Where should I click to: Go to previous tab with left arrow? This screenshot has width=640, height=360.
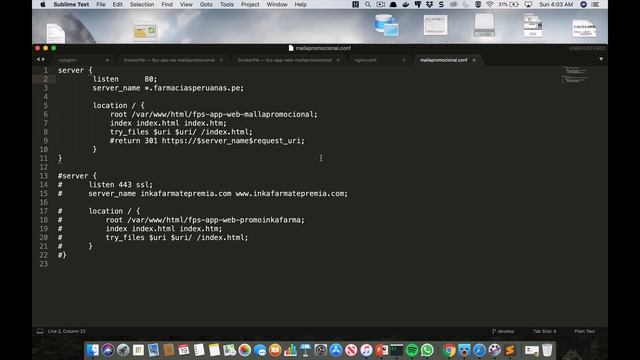pos(38,60)
